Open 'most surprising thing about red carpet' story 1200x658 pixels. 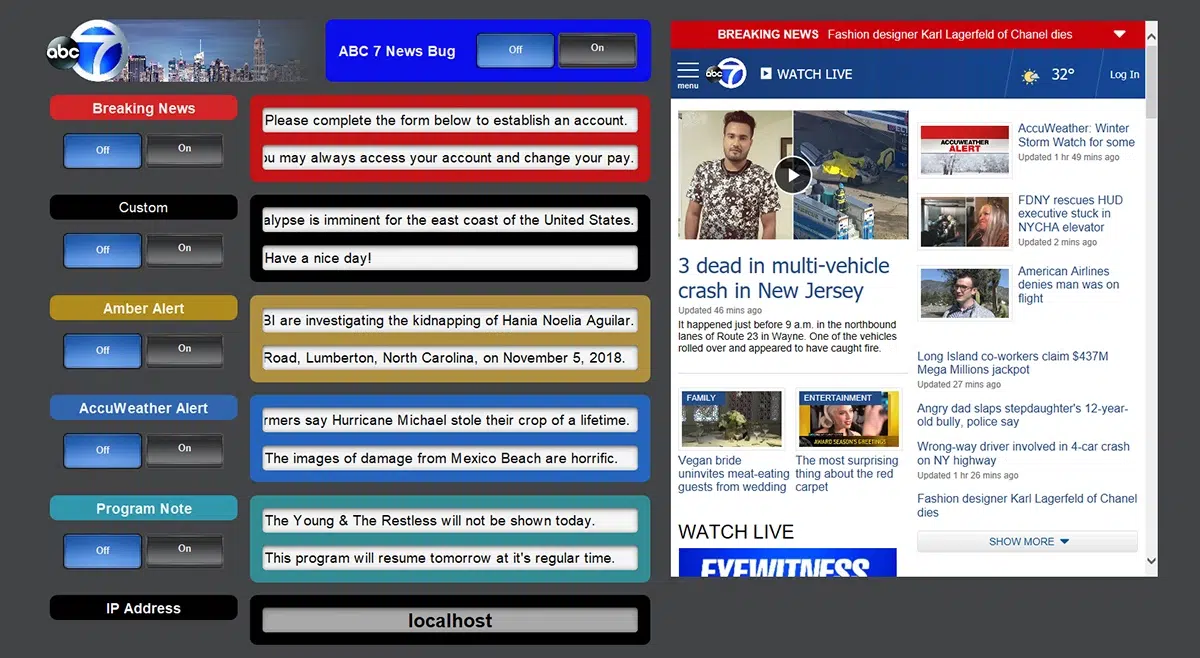(x=847, y=474)
